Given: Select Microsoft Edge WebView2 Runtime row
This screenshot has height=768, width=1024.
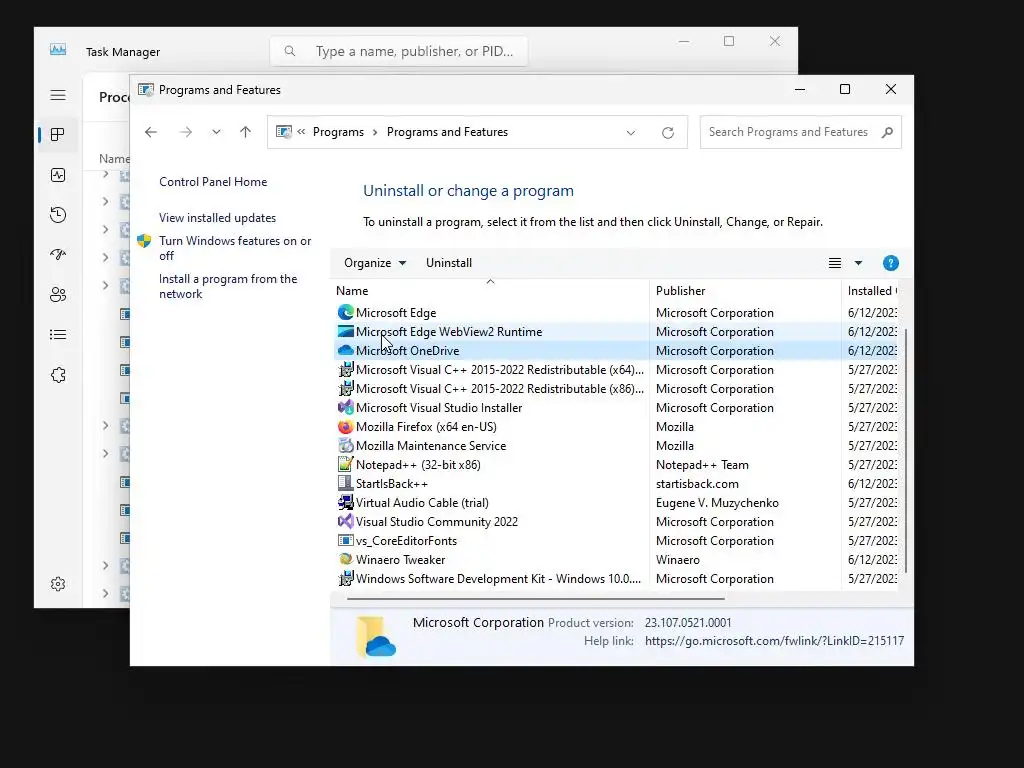Looking at the screenshot, I should [616, 332].
